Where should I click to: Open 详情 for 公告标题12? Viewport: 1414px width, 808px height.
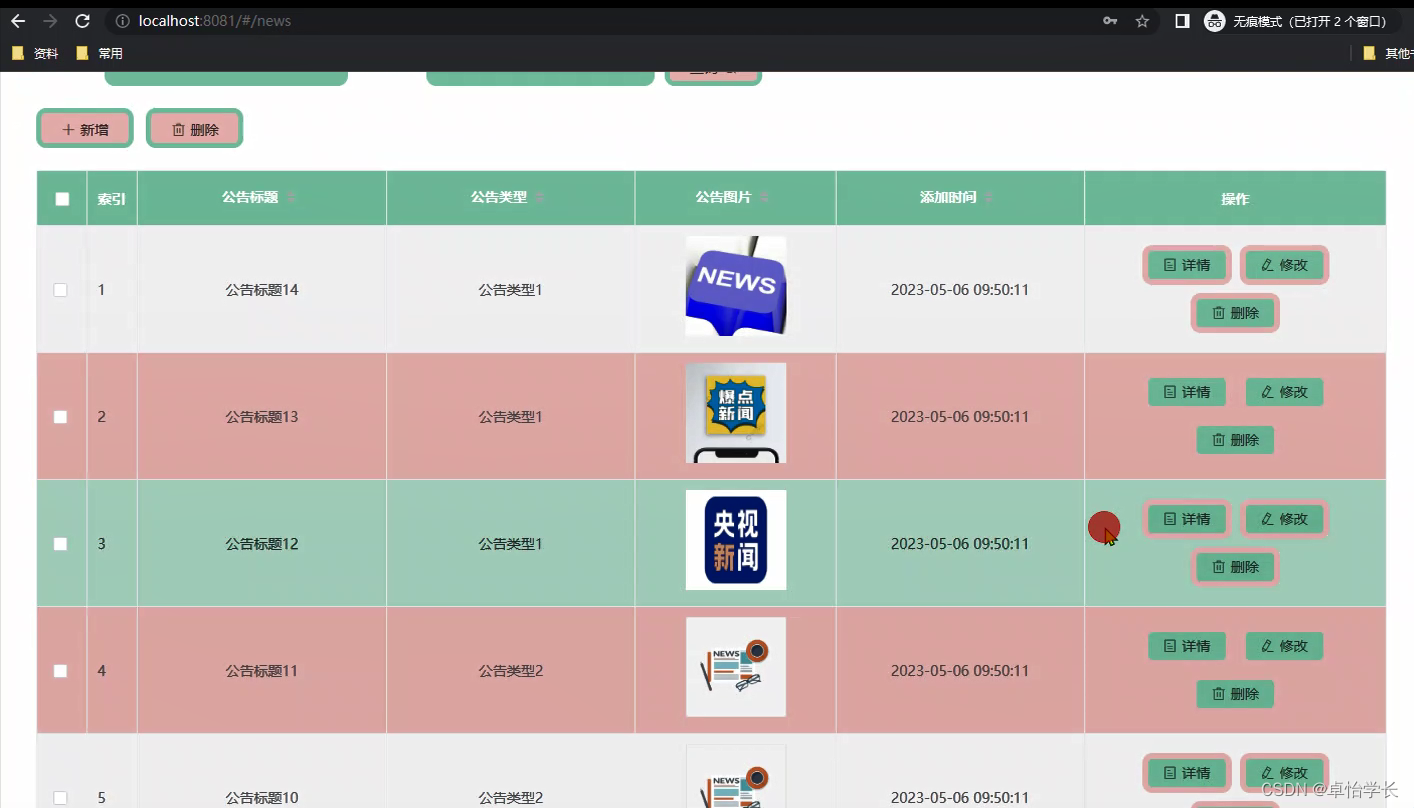coord(1187,519)
